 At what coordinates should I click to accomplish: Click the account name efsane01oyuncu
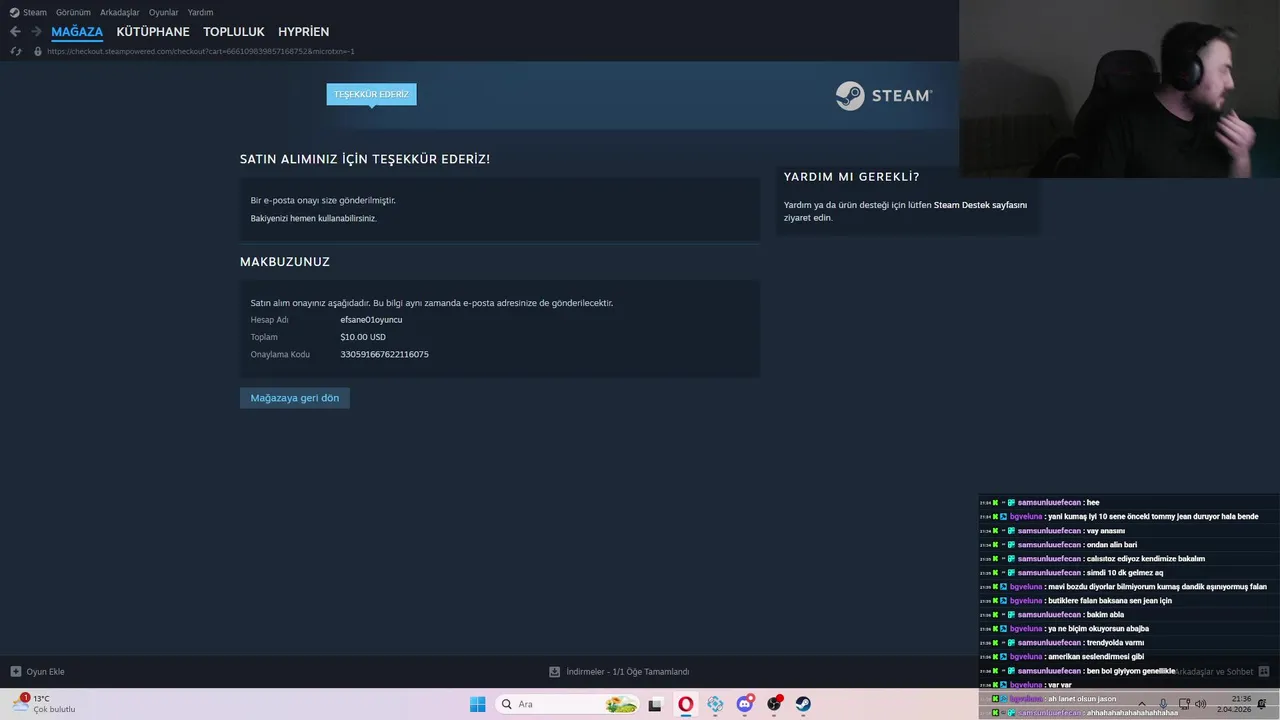371,320
